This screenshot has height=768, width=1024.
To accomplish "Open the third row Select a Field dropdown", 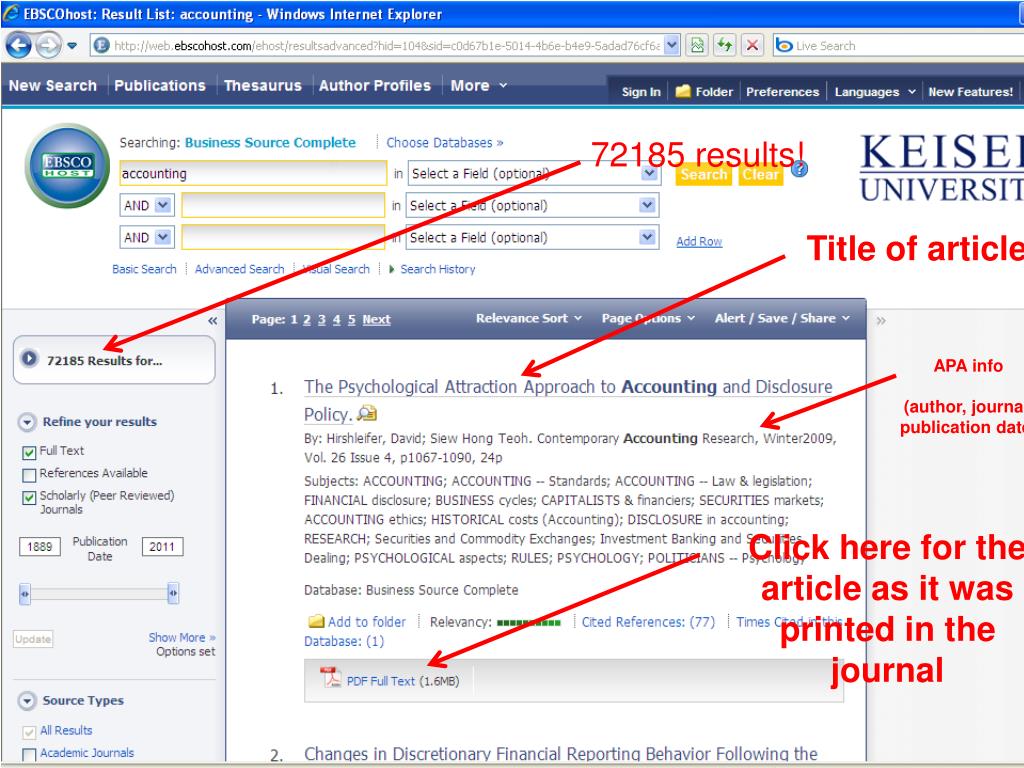I will pyautogui.click(x=532, y=238).
